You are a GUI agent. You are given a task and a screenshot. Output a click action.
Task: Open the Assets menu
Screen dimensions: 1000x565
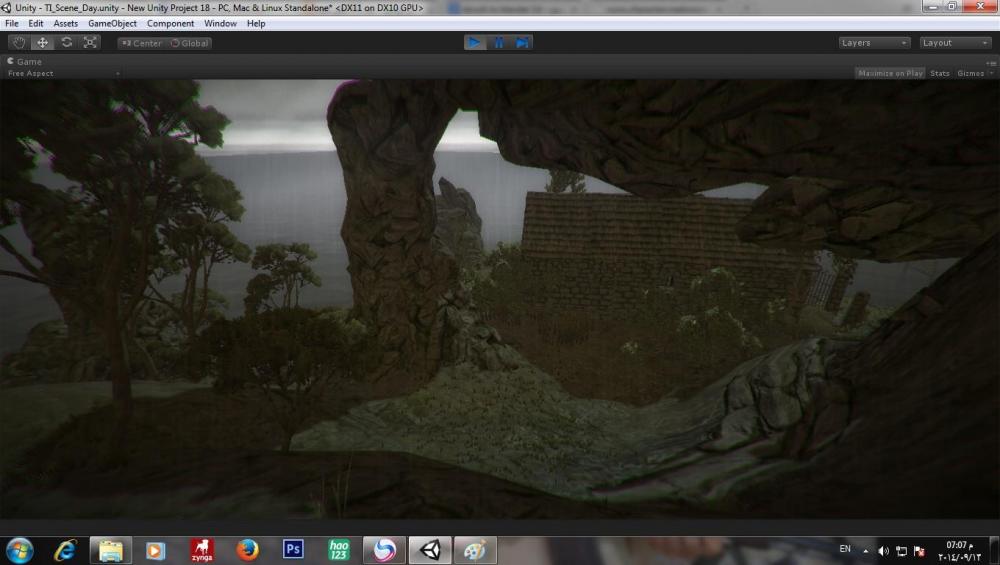tap(66, 24)
